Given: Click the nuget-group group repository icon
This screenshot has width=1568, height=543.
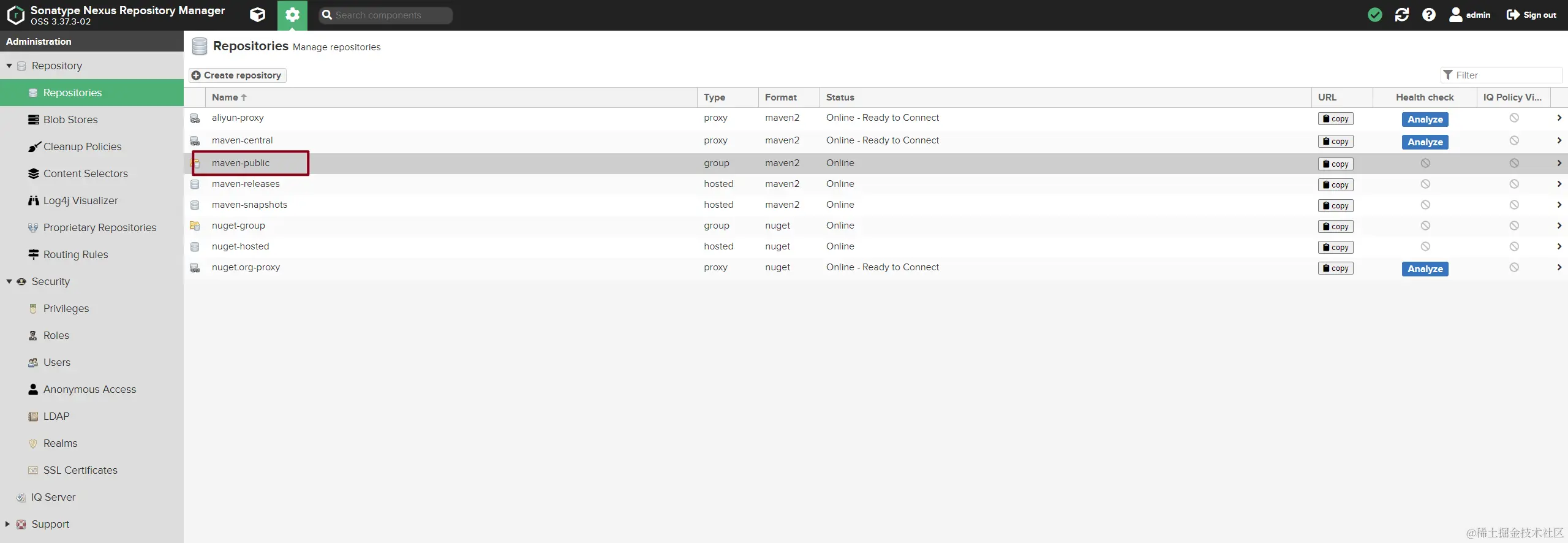Looking at the screenshot, I should click(x=195, y=226).
